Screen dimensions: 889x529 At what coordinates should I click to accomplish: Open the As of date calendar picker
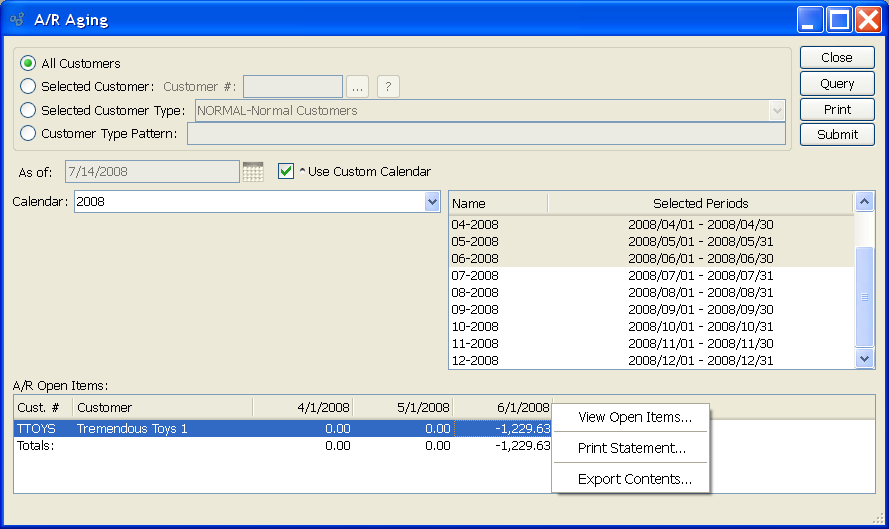click(x=253, y=172)
